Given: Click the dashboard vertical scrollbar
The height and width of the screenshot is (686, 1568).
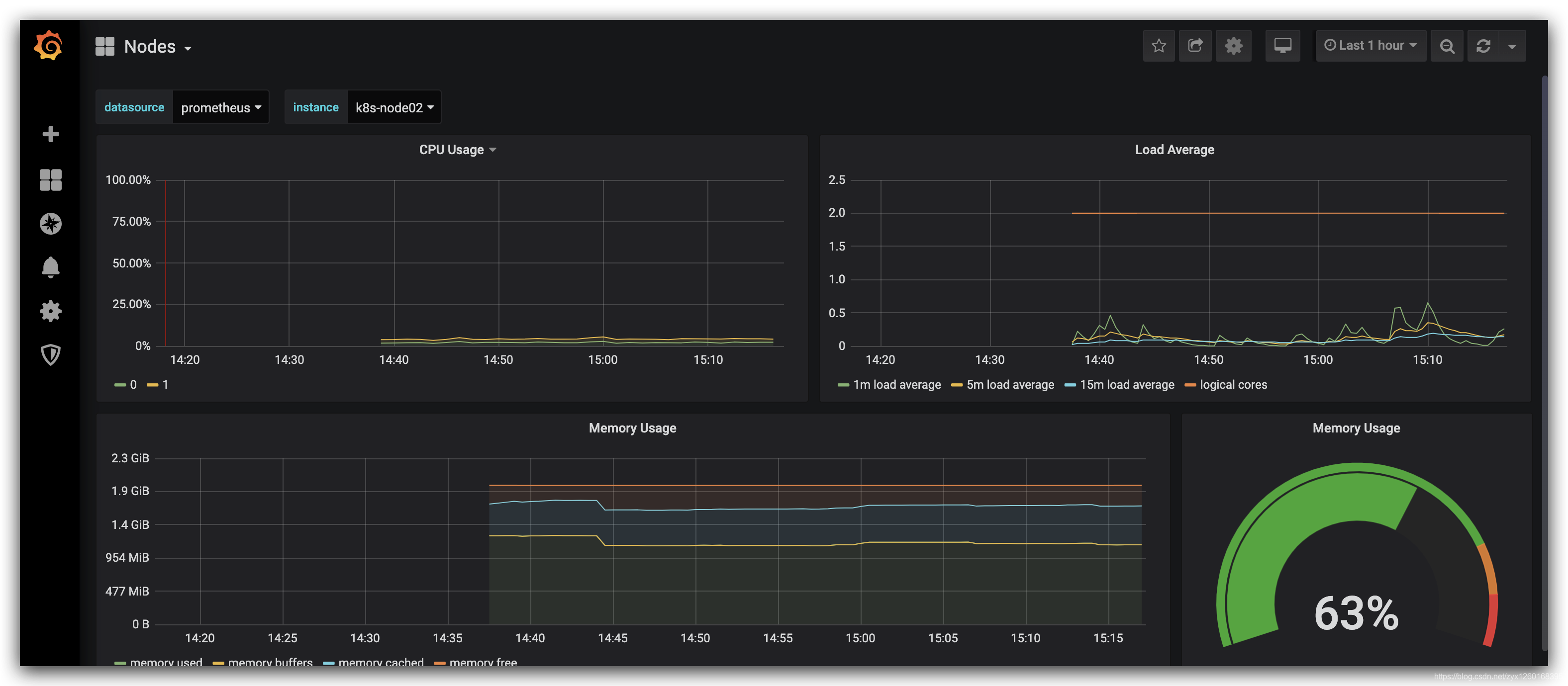Looking at the screenshot, I should (x=1544, y=362).
